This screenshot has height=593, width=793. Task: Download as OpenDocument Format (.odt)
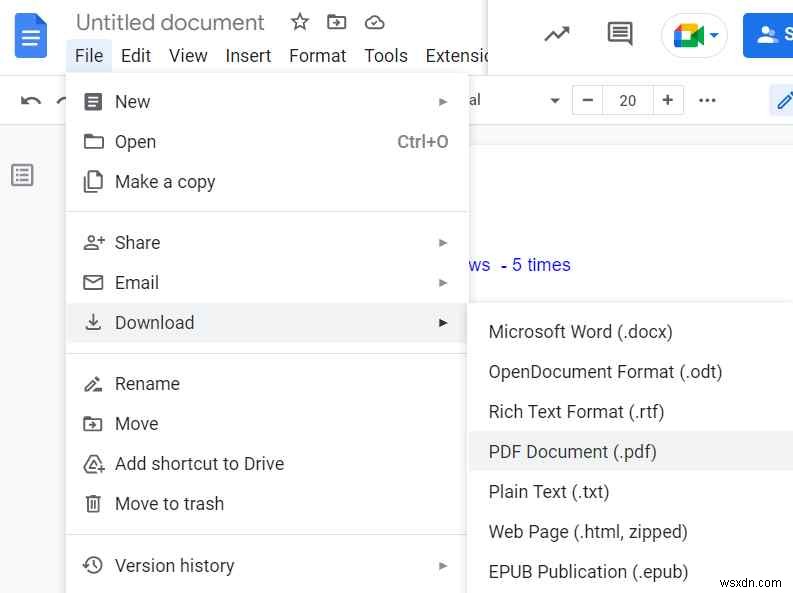point(631,372)
